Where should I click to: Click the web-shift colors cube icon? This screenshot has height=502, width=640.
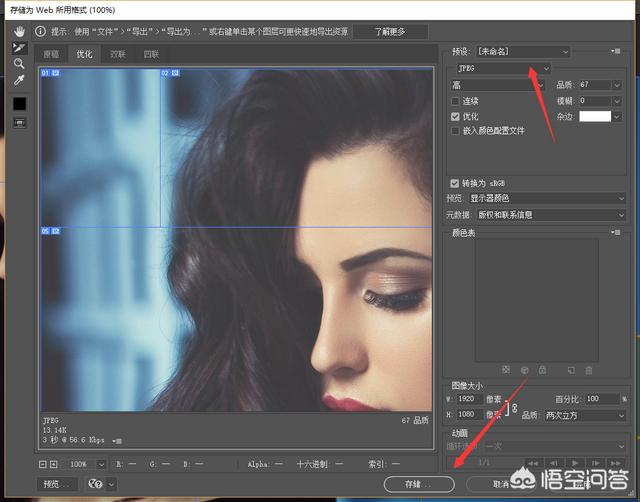tap(524, 370)
